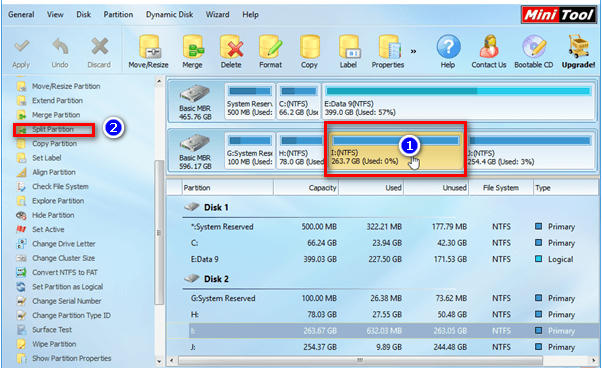Click Merge Partition in sidebar
602x368 pixels.
click(56, 115)
